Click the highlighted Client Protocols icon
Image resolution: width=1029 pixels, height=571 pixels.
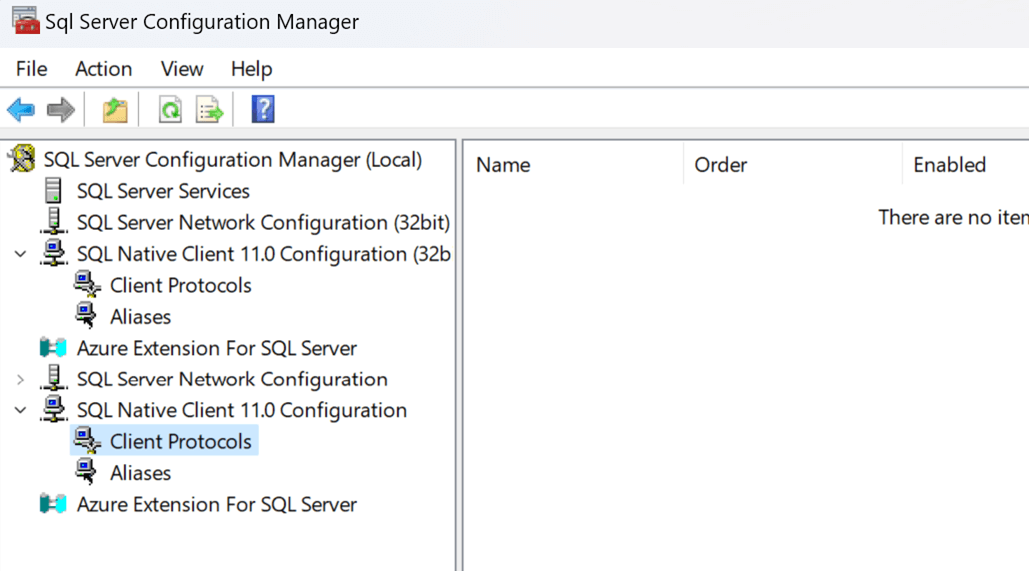tap(87, 441)
